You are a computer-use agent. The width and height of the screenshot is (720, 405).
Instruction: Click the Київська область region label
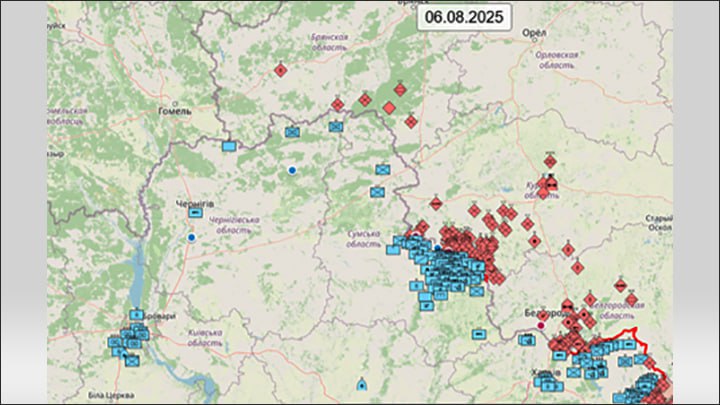click(205, 338)
